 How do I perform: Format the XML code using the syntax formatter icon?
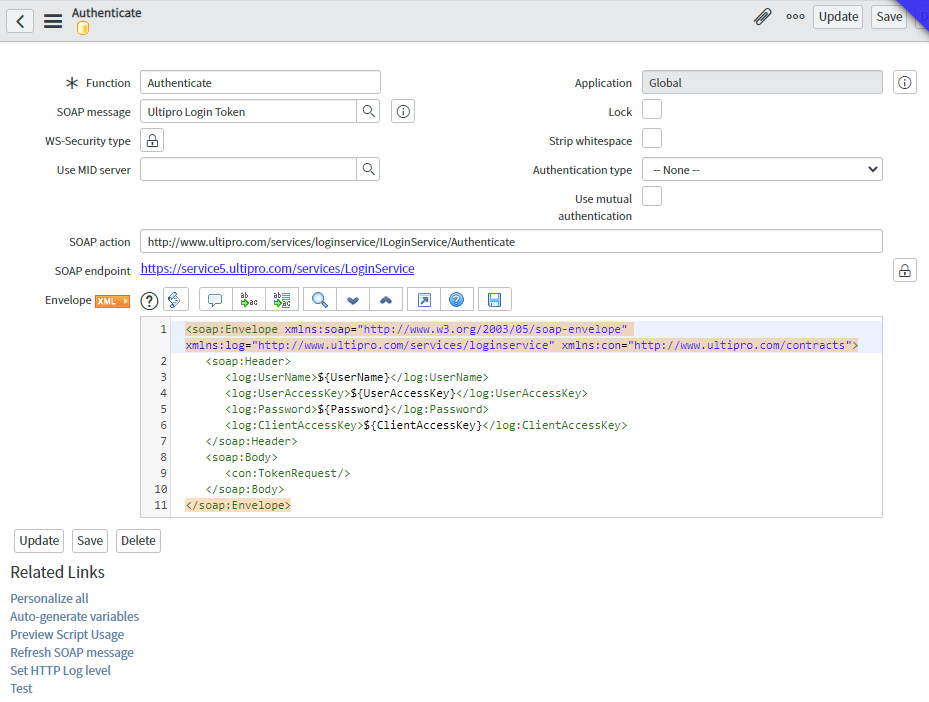coord(175,299)
